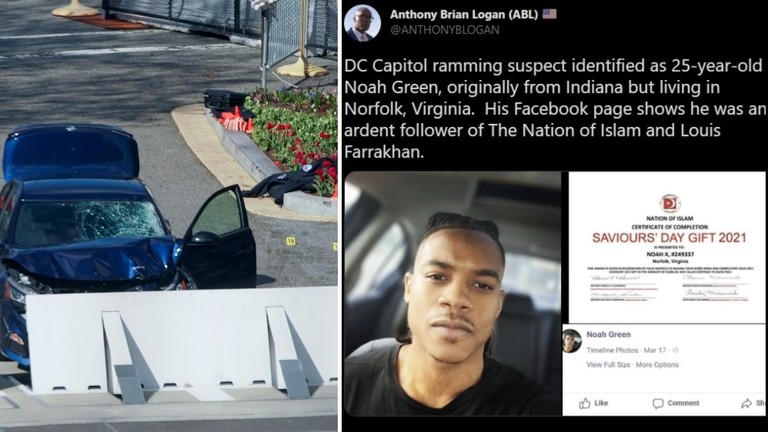Open the Saviours' Day Gift 2021 certificate image
Screen dimensions: 768x432
coord(667,247)
